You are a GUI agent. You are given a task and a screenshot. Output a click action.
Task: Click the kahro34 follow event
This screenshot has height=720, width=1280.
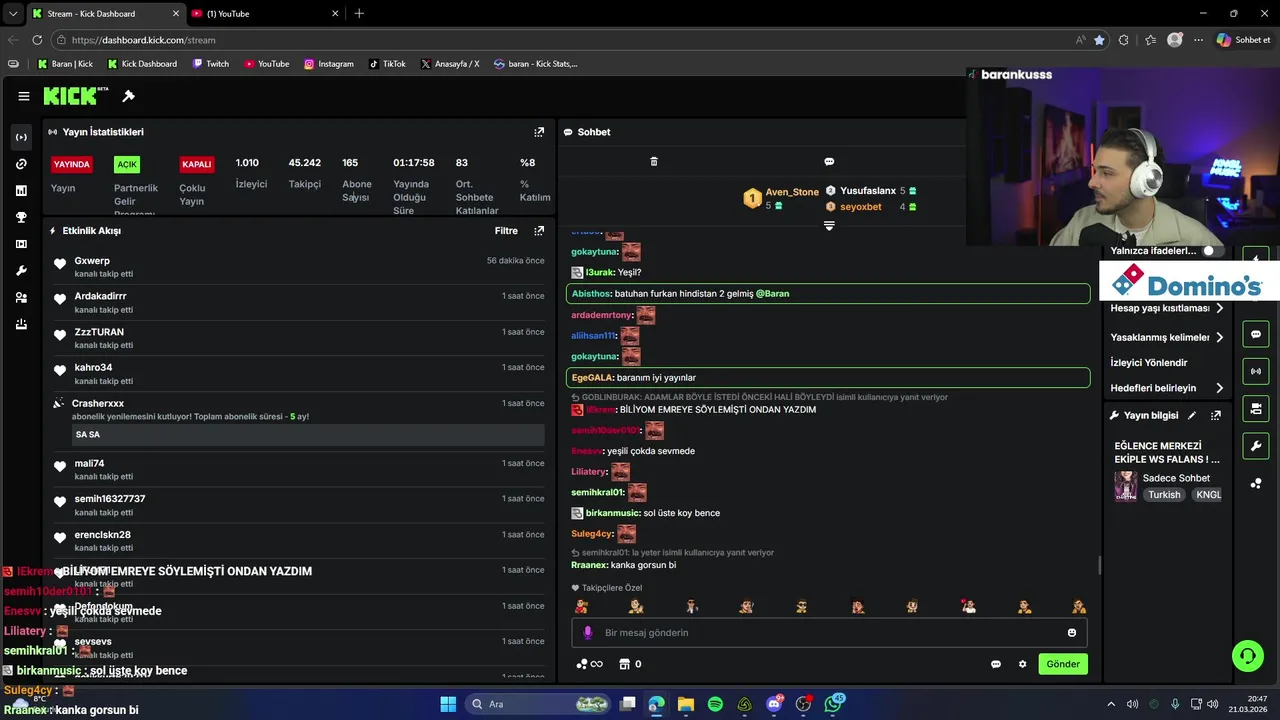(299, 374)
